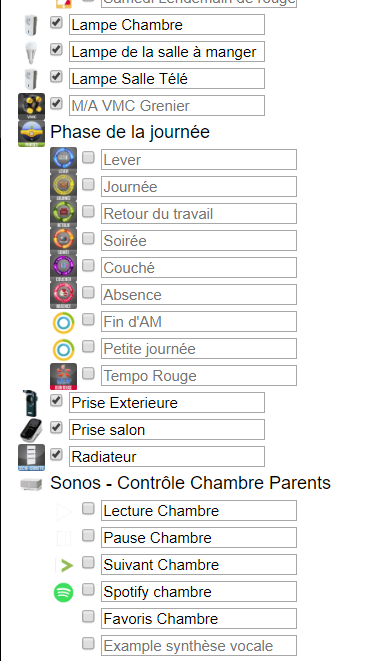Enable the Soirée checkbox
Image resolution: width=376 pixels, height=661 pixels.
[88, 239]
